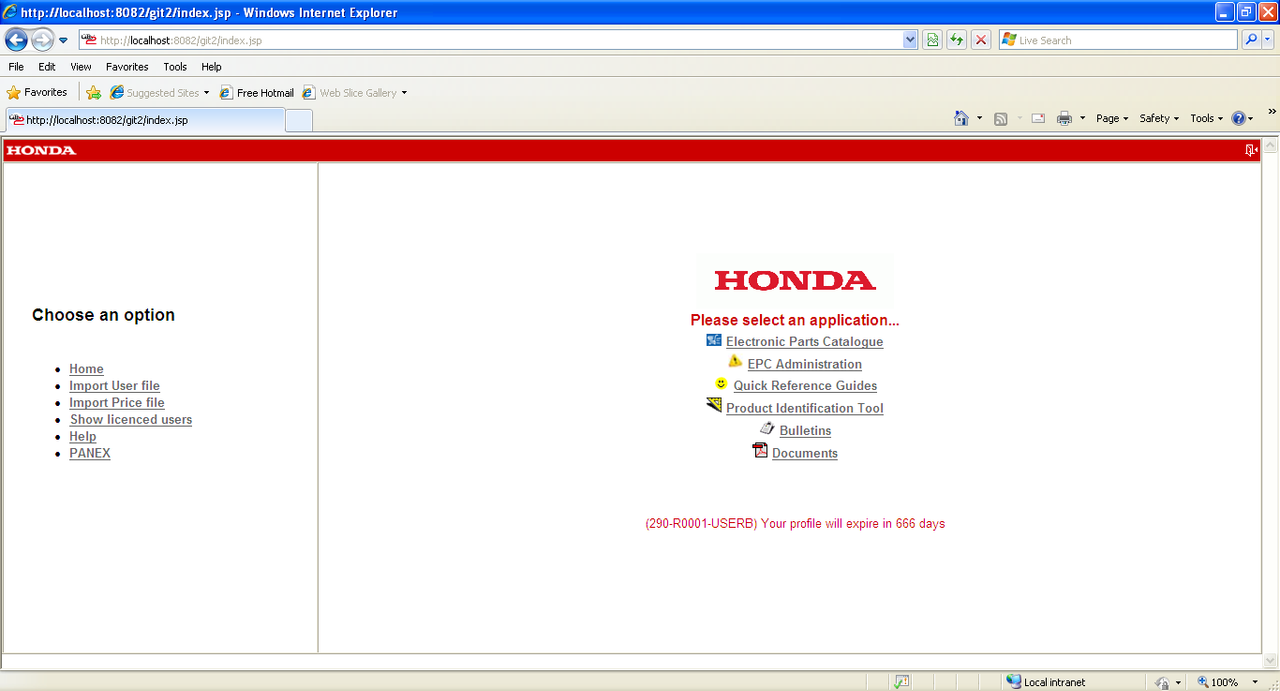Click the vertical scrollbar down arrow
This screenshot has width=1280, height=691.
[1270, 660]
